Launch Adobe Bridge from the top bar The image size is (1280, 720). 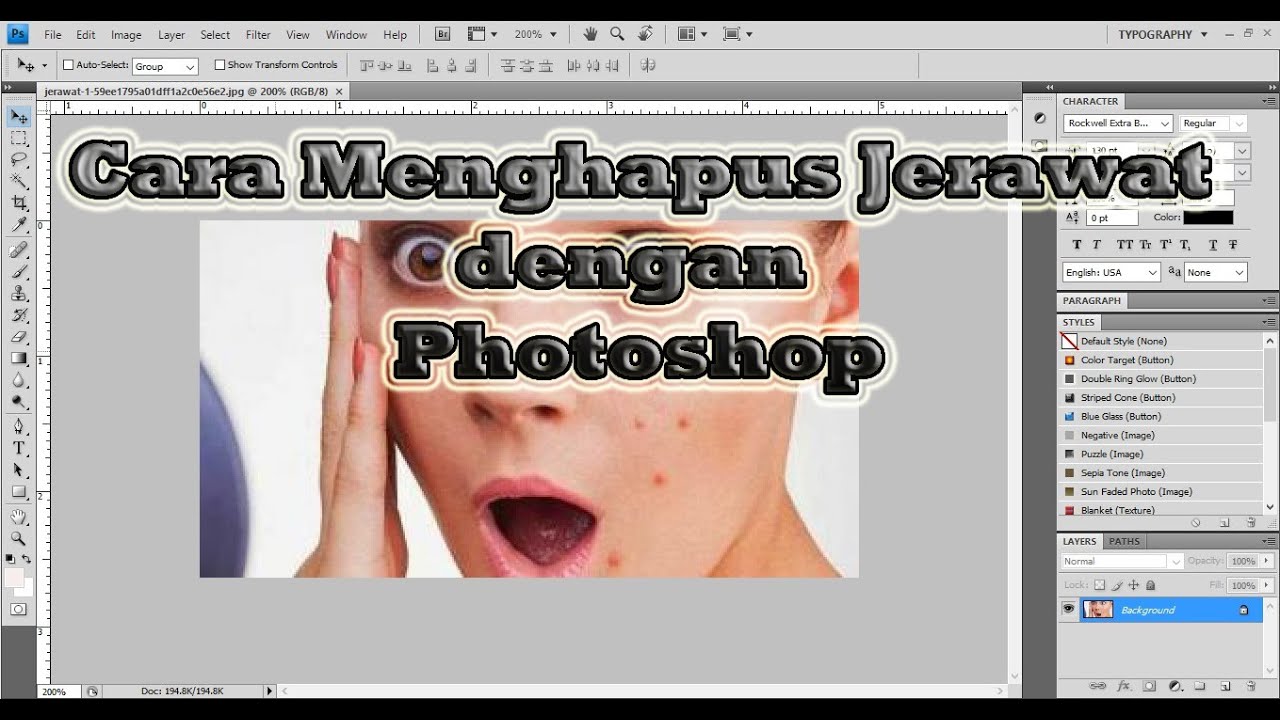(x=443, y=34)
